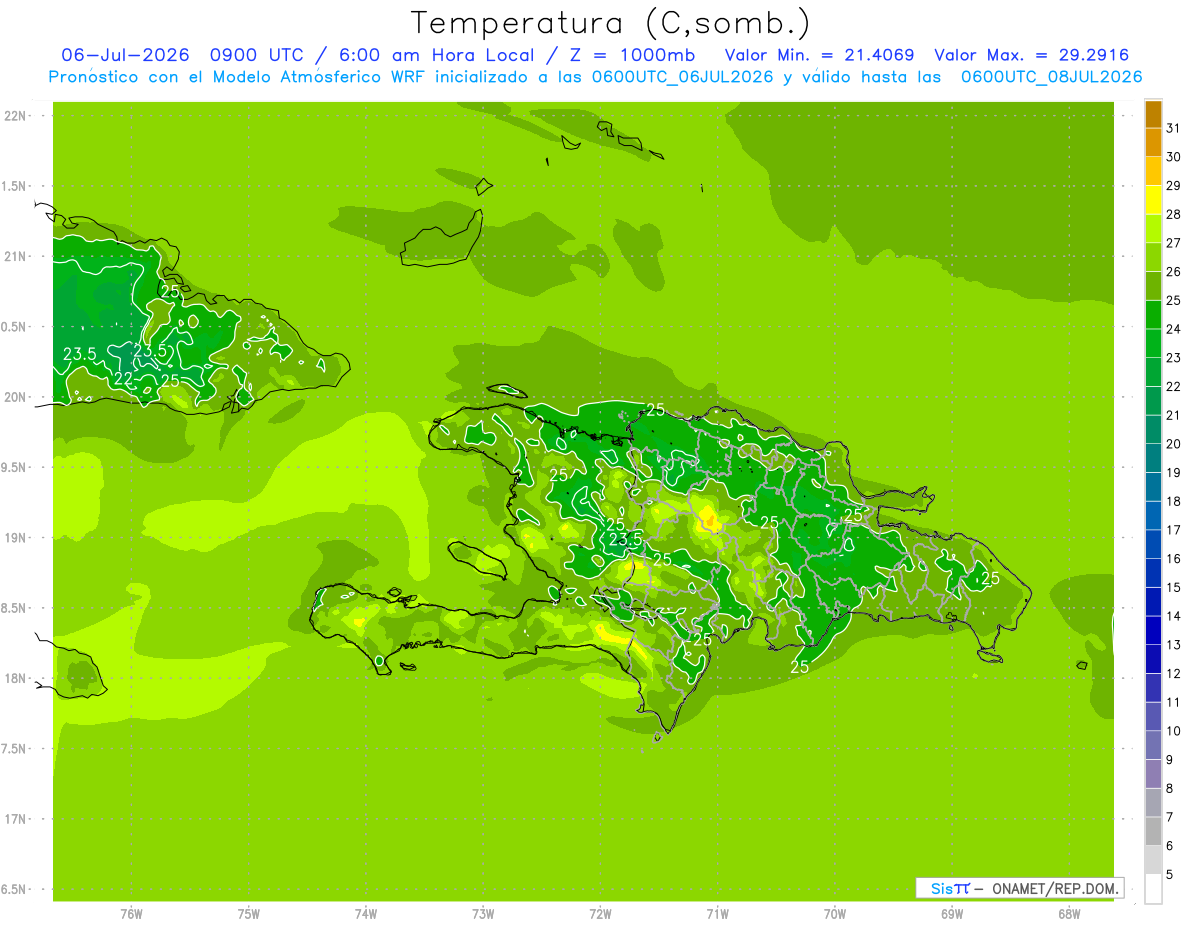
Task: Click the teal swatch between 19 and 20
Action: point(1153,459)
